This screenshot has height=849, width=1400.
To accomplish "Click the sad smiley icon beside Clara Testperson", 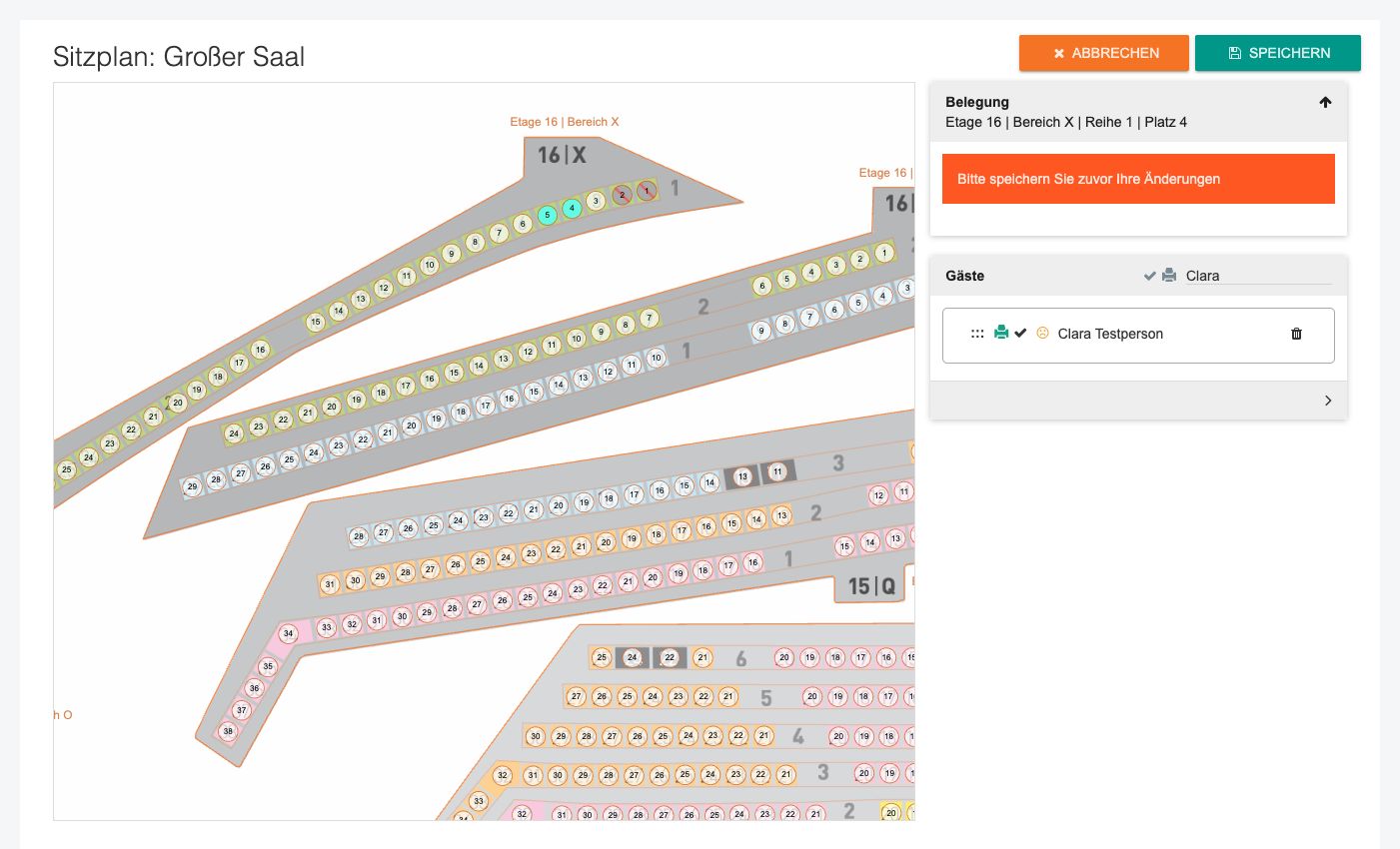I will [1042, 333].
